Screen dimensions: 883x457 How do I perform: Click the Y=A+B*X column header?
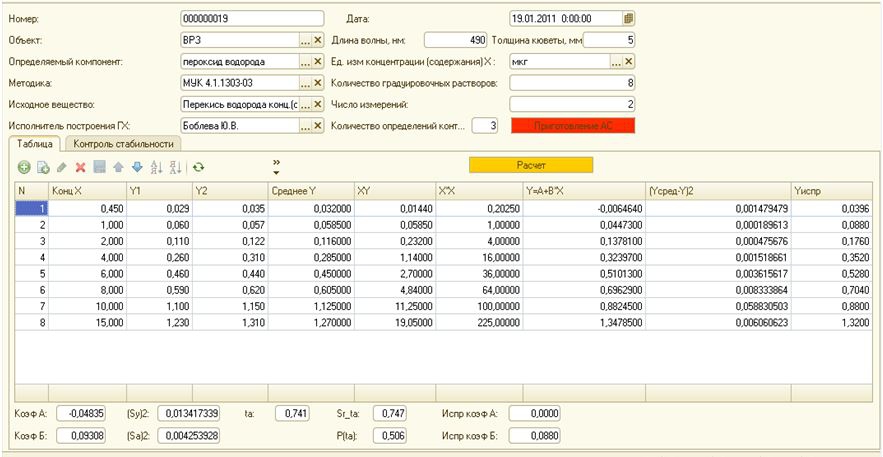click(584, 191)
